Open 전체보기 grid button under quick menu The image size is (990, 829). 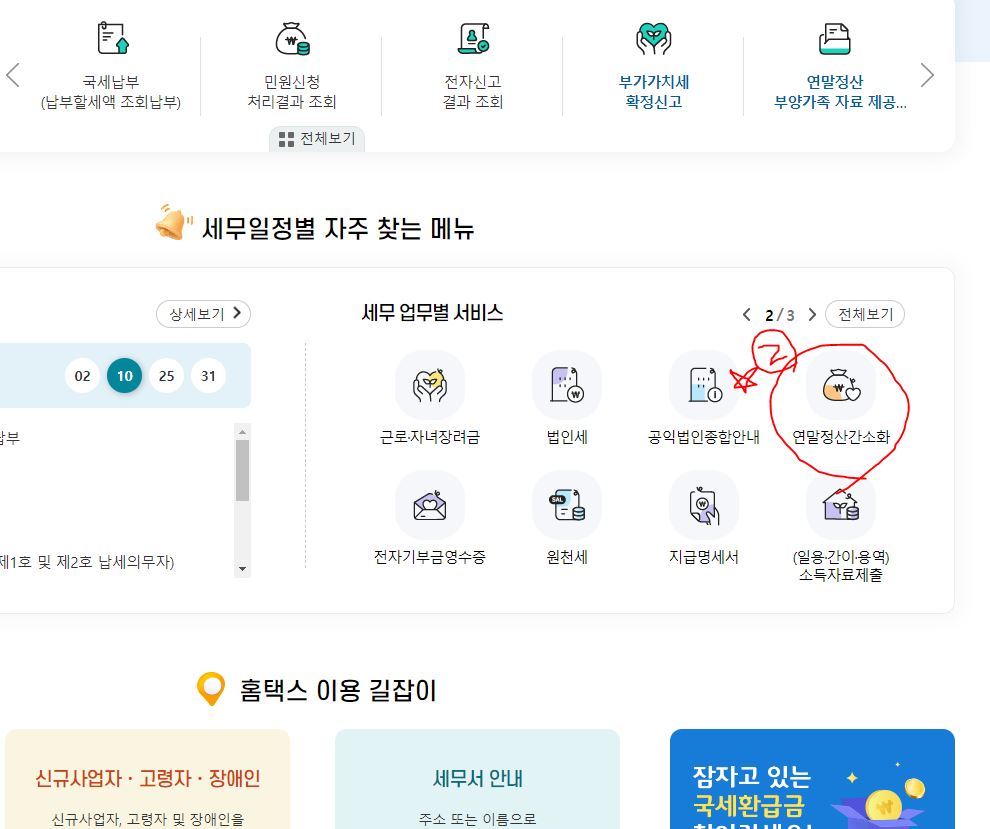click(x=317, y=139)
